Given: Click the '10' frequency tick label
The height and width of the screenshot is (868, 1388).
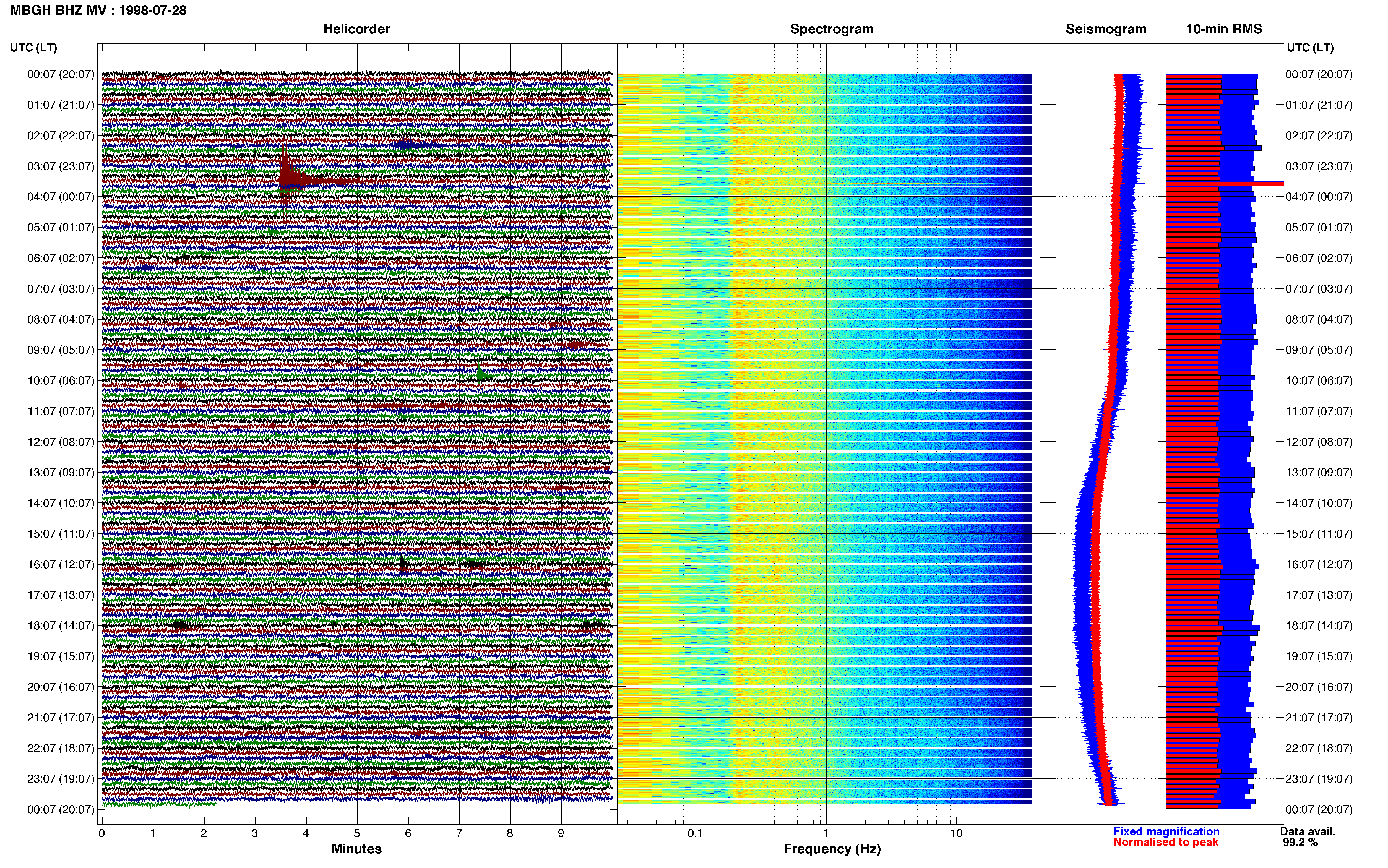Looking at the screenshot, I should [x=956, y=833].
